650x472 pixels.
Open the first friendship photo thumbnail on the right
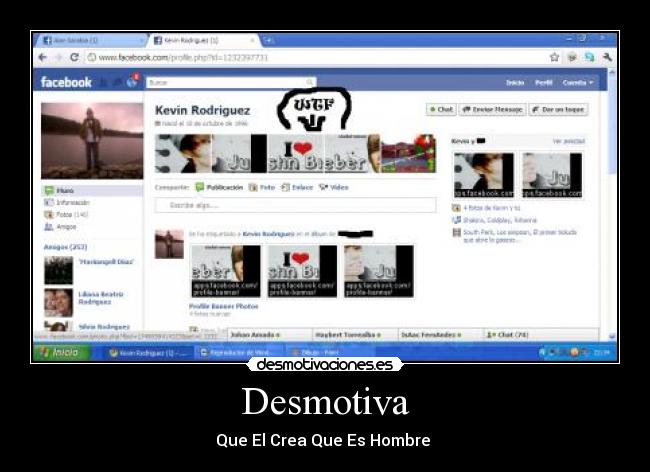[x=483, y=175]
